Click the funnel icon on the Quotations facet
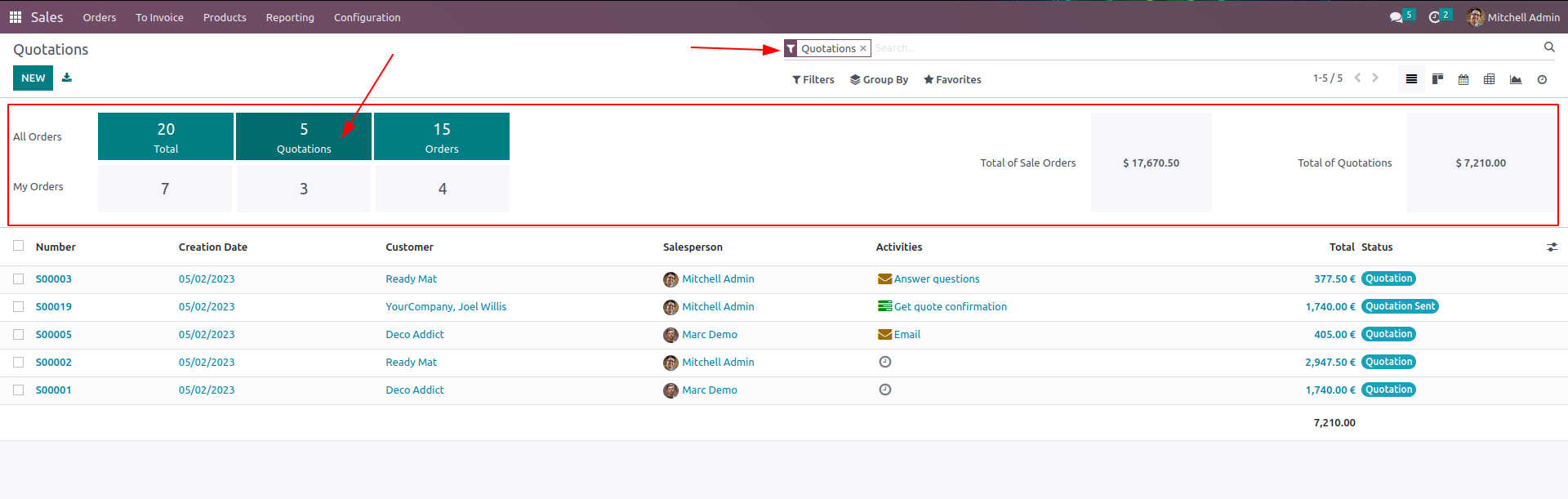 791,49
